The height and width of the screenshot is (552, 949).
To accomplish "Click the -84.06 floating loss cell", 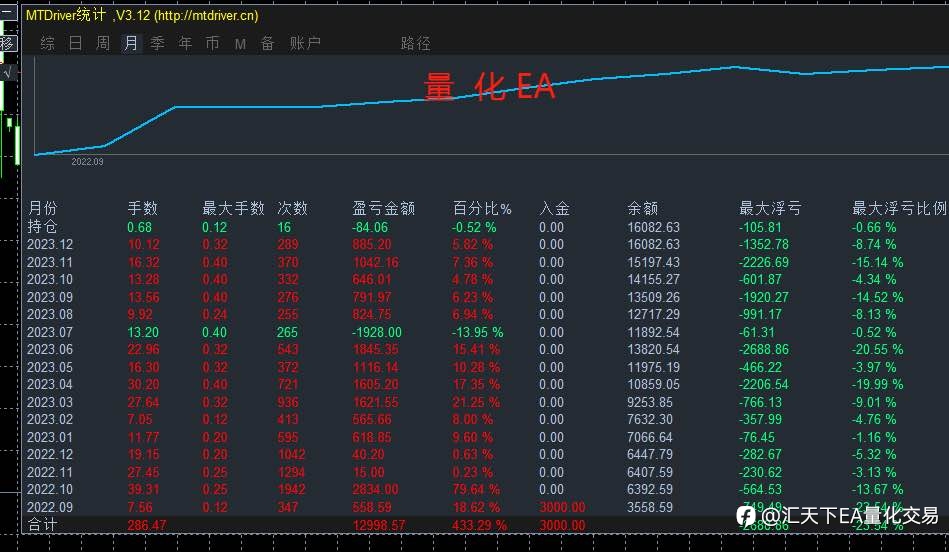I will pyautogui.click(x=370, y=227).
